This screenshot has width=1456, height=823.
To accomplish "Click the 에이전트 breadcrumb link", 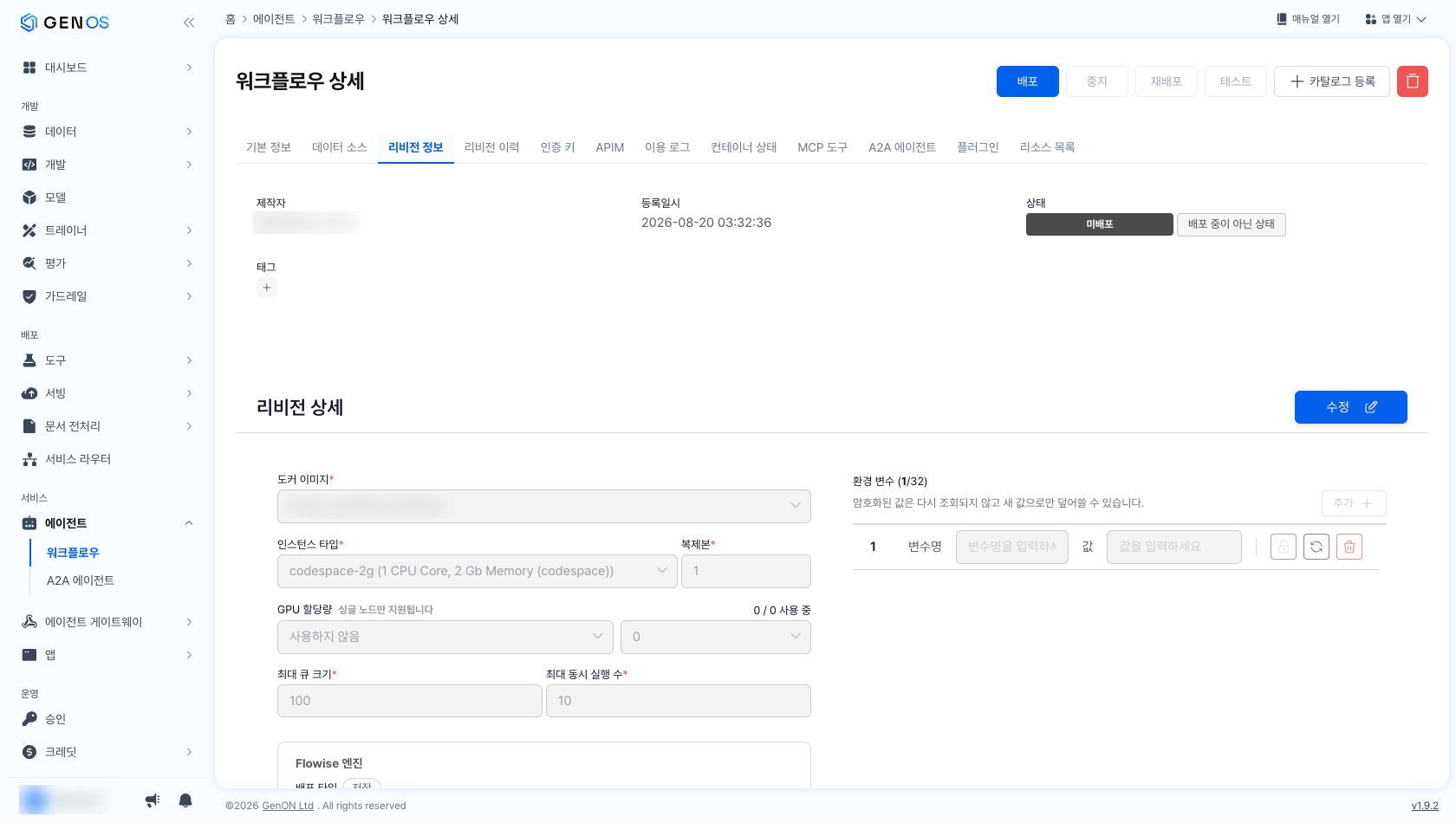I will click(274, 19).
